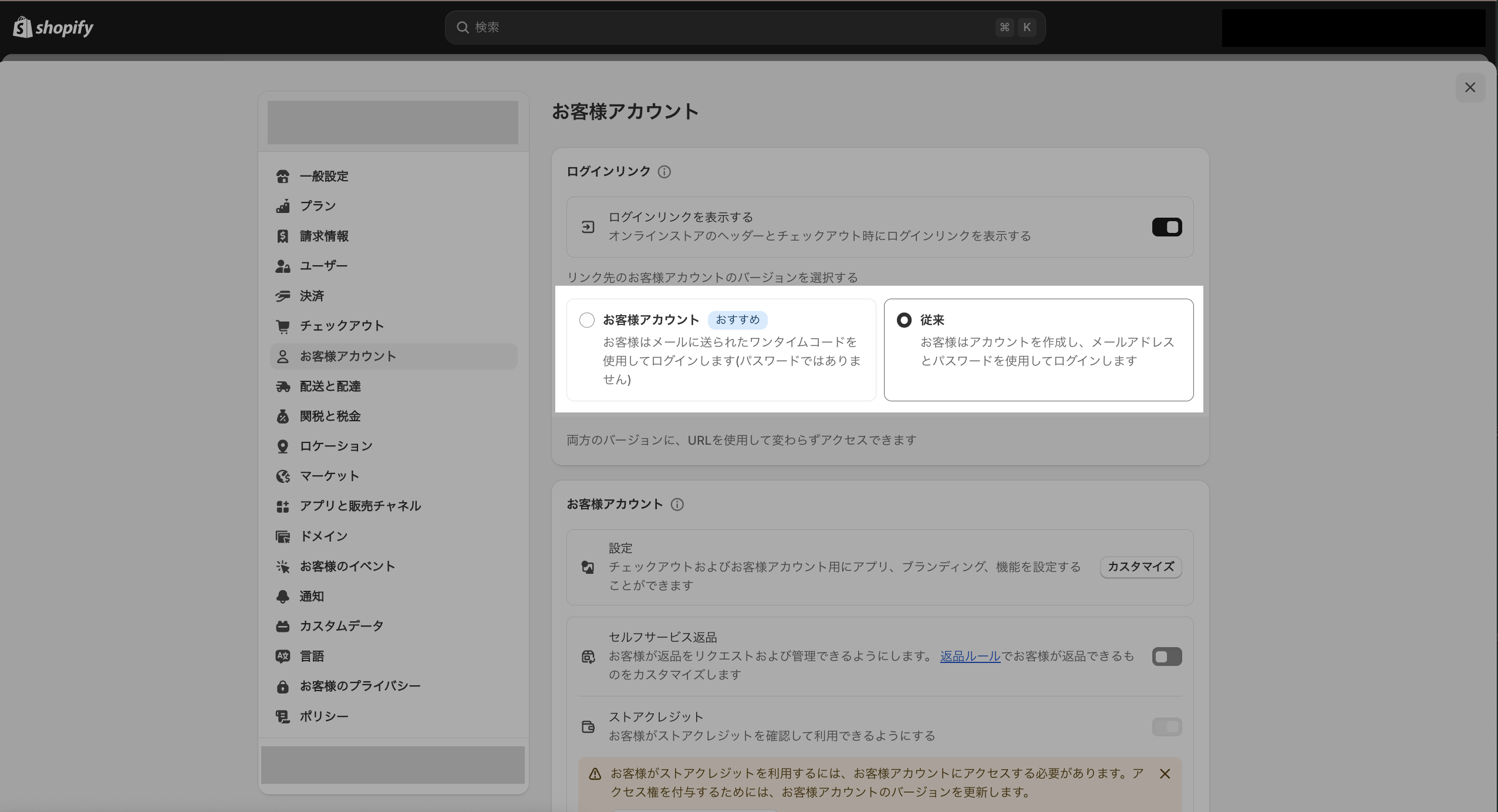Screen dimensions: 1498x812
Task: Click the 言語 translate icon
Action: pyautogui.click(x=282, y=656)
